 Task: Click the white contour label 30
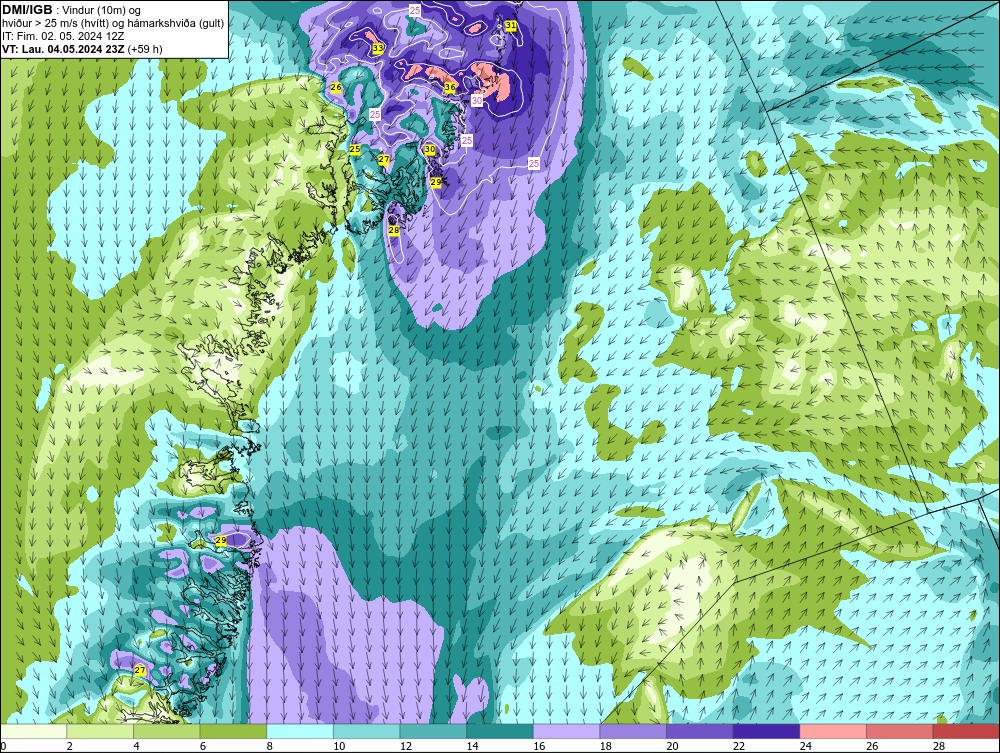[477, 100]
